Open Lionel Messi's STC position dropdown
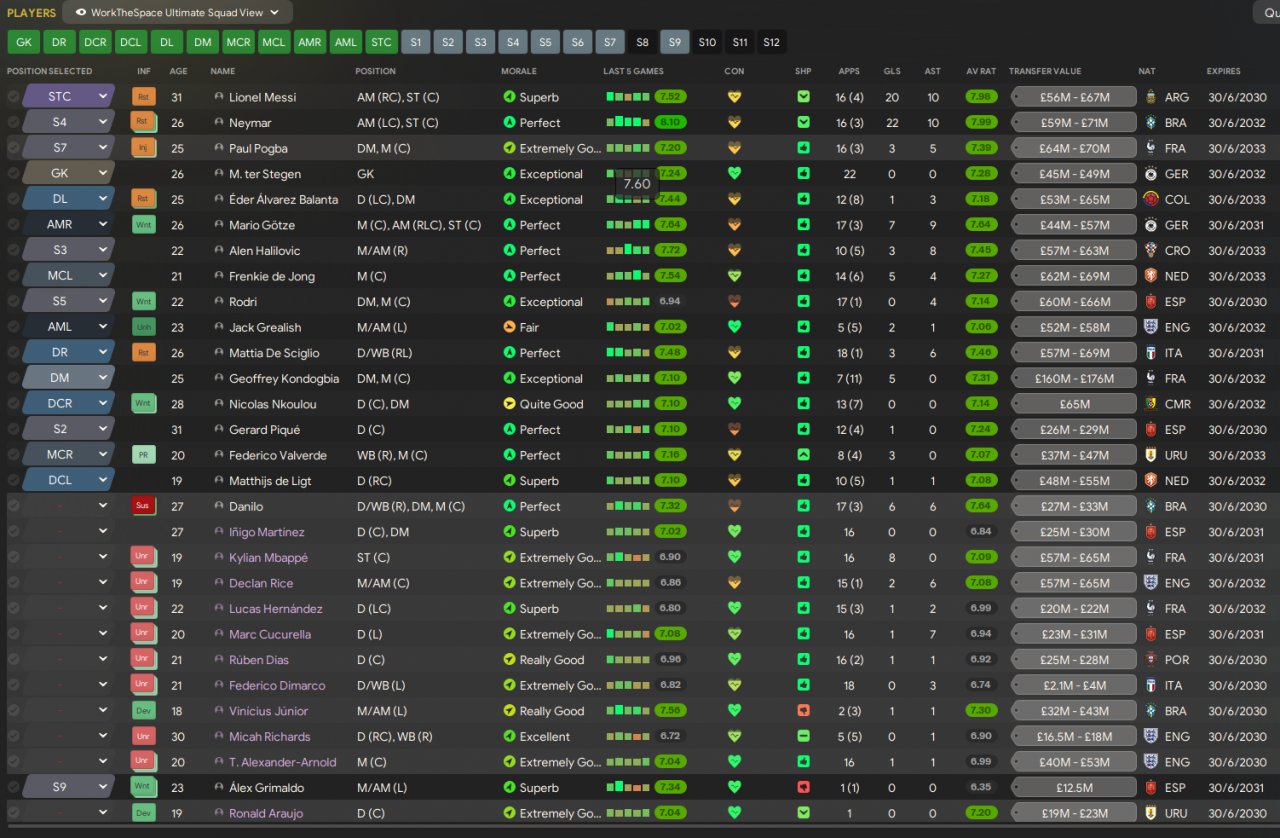Viewport: 1280px width, 838px height. point(68,97)
